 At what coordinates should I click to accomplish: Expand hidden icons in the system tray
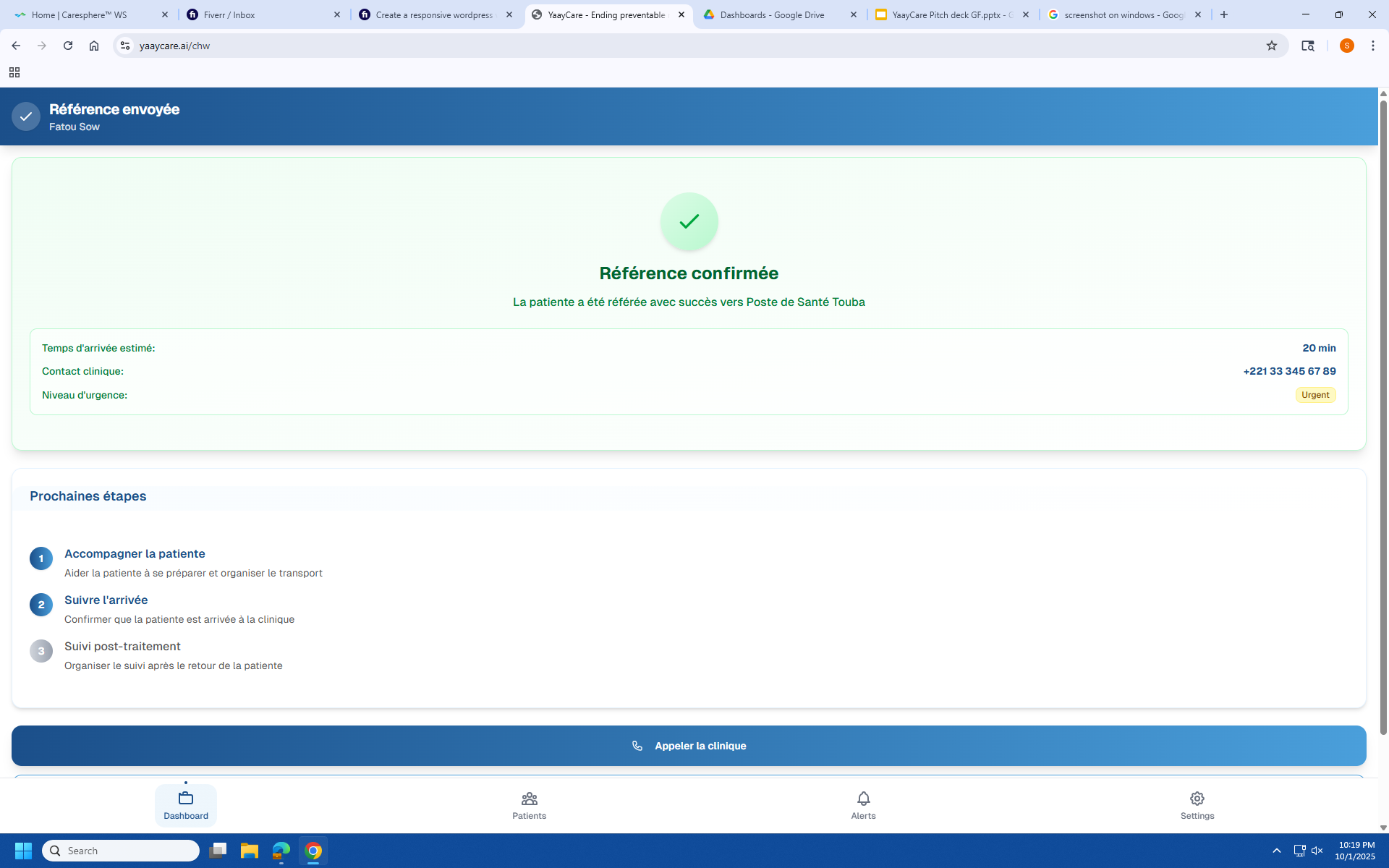pos(1277,851)
